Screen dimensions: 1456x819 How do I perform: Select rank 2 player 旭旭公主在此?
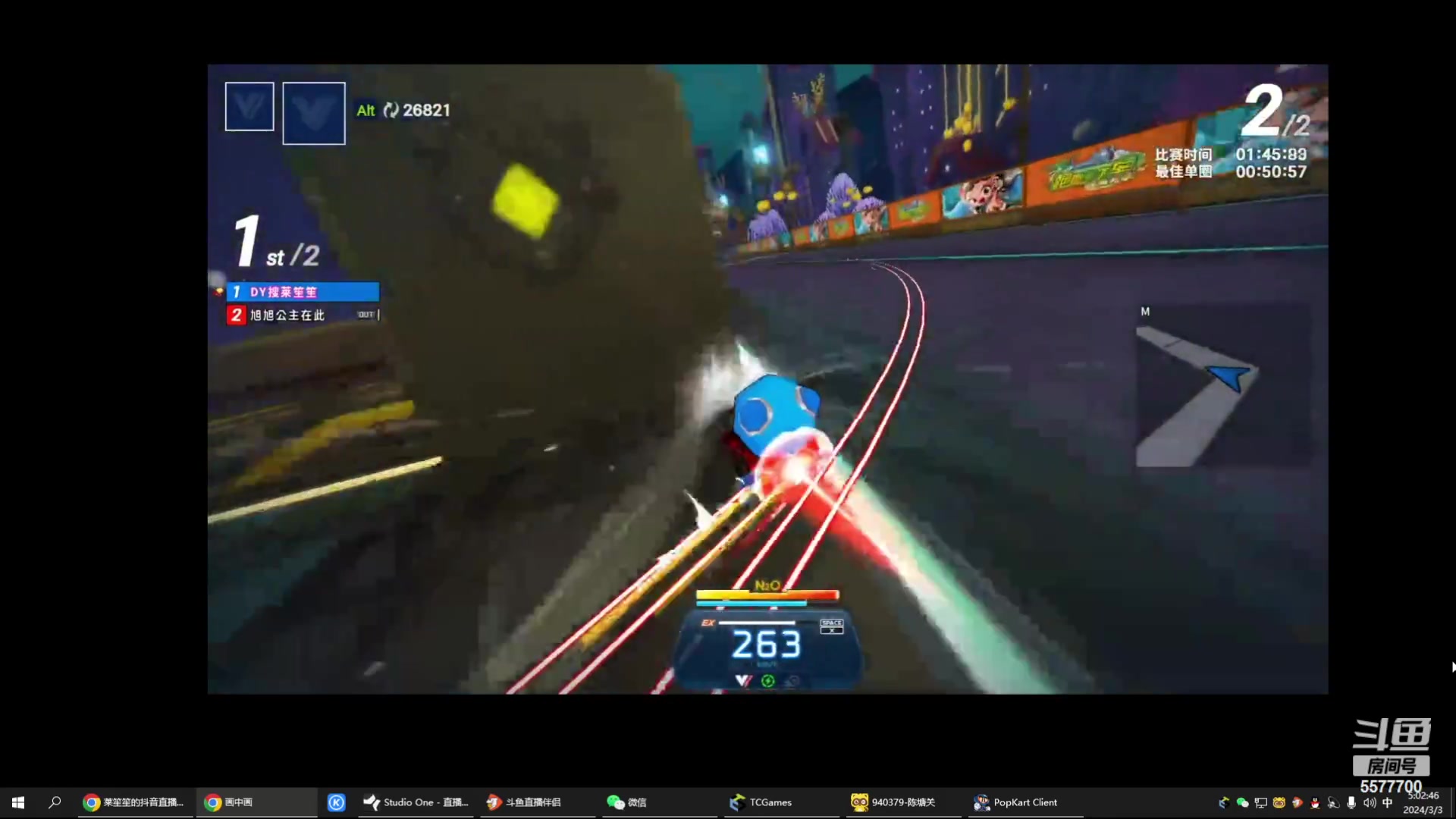coord(303,315)
